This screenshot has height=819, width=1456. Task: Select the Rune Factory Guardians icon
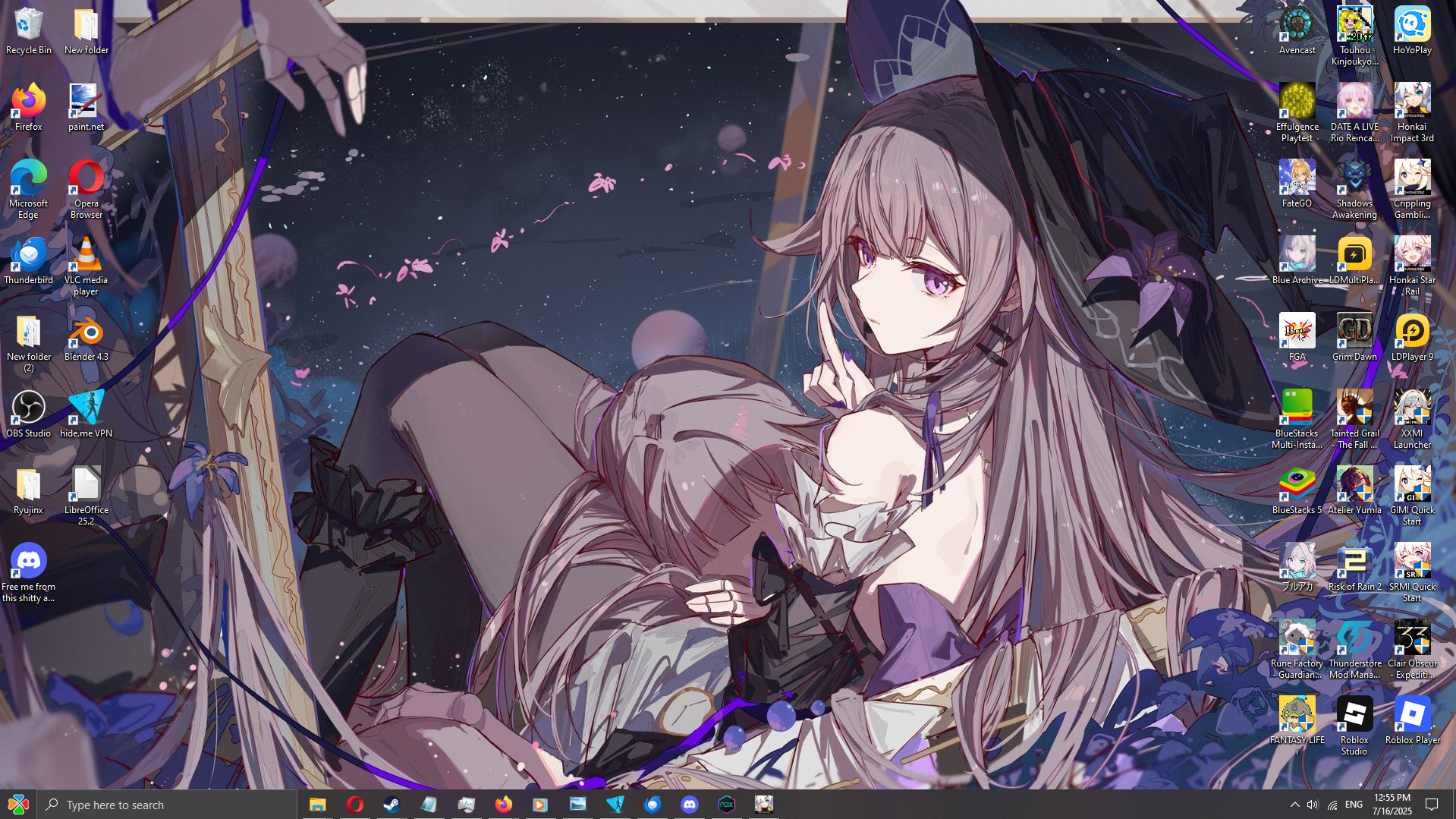tap(1297, 650)
